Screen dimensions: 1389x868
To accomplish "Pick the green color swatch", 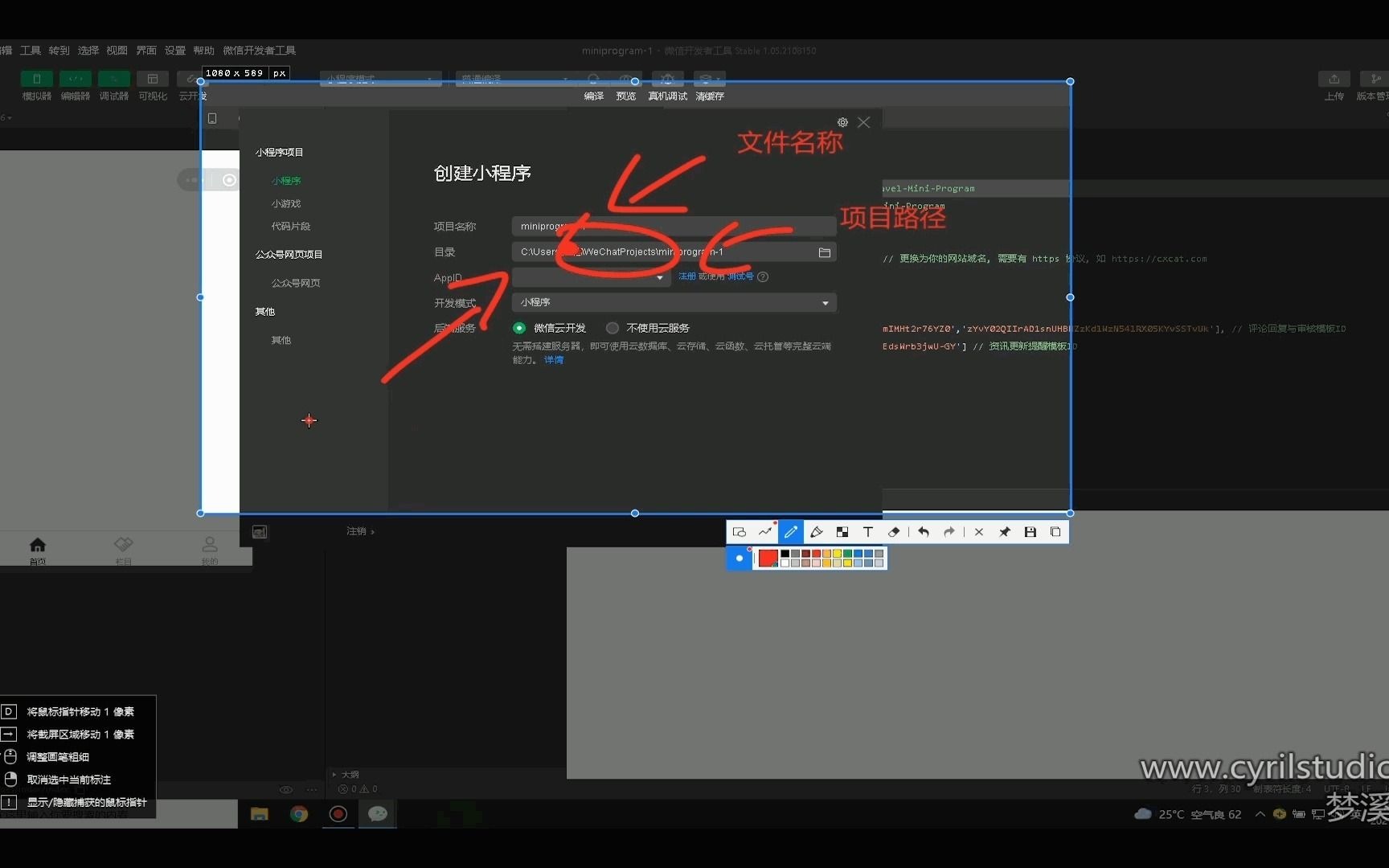I will [847, 554].
